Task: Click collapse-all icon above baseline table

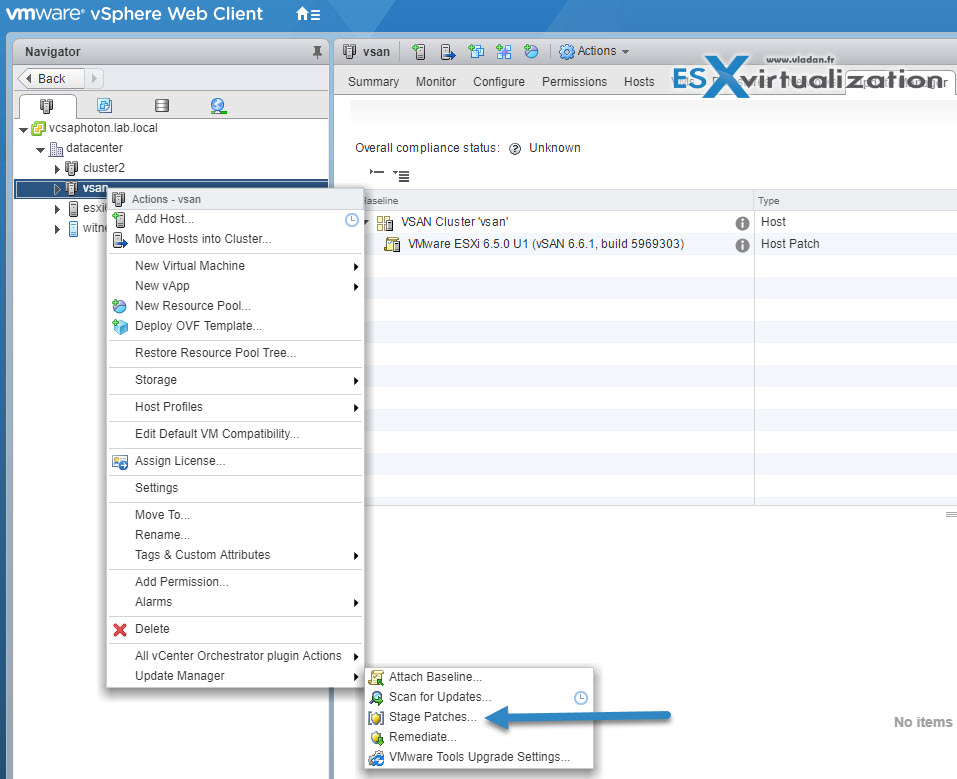Action: tap(377, 173)
